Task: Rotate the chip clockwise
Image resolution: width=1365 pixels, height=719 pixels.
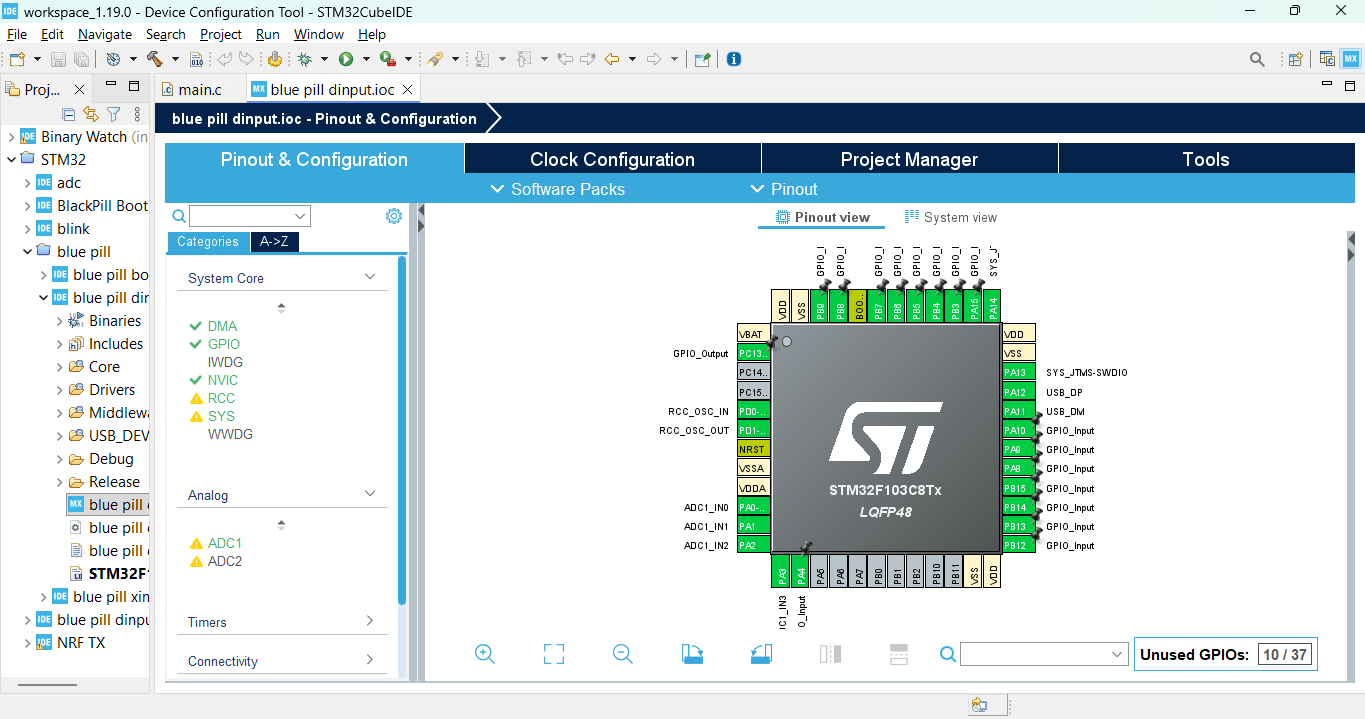Action: tap(692, 654)
